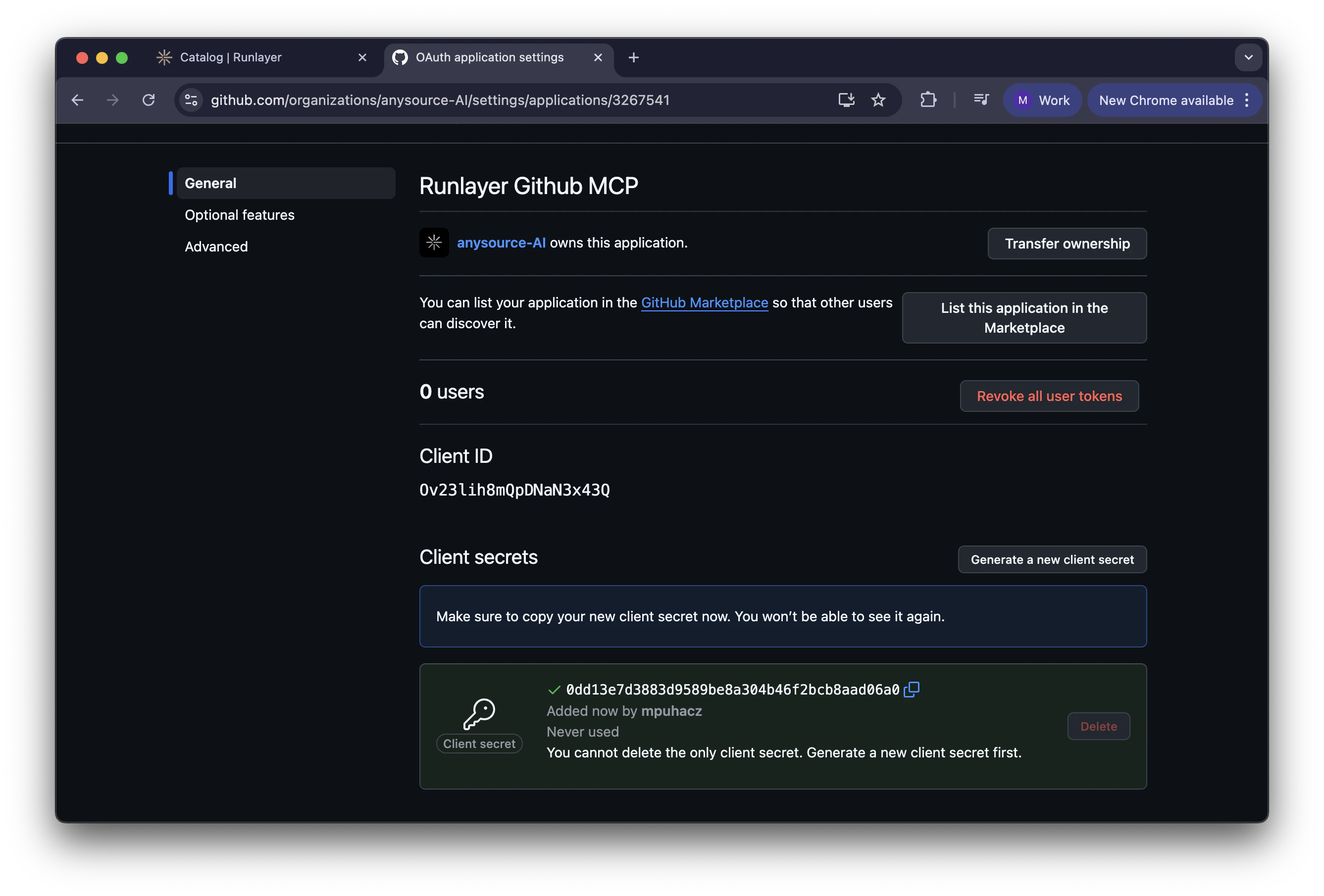Click the key icon above Client secret

coord(479,714)
